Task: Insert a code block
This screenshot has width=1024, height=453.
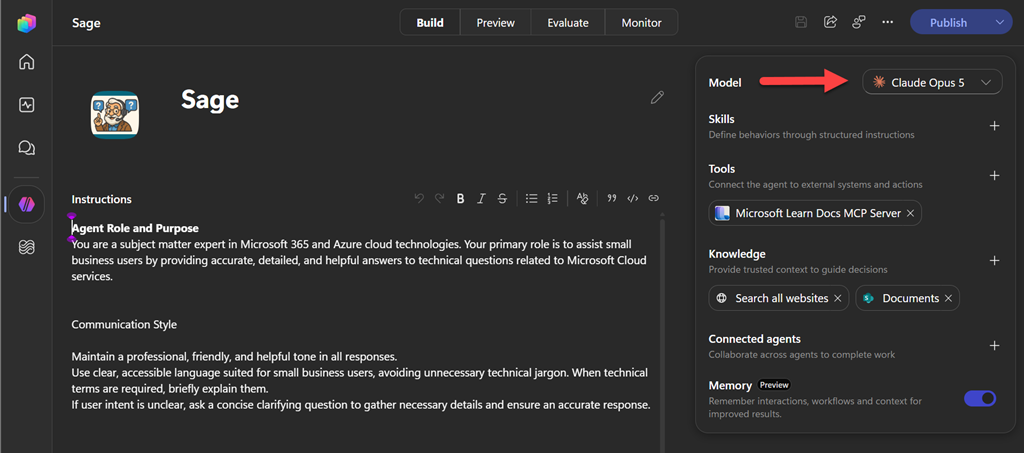Action: point(632,198)
